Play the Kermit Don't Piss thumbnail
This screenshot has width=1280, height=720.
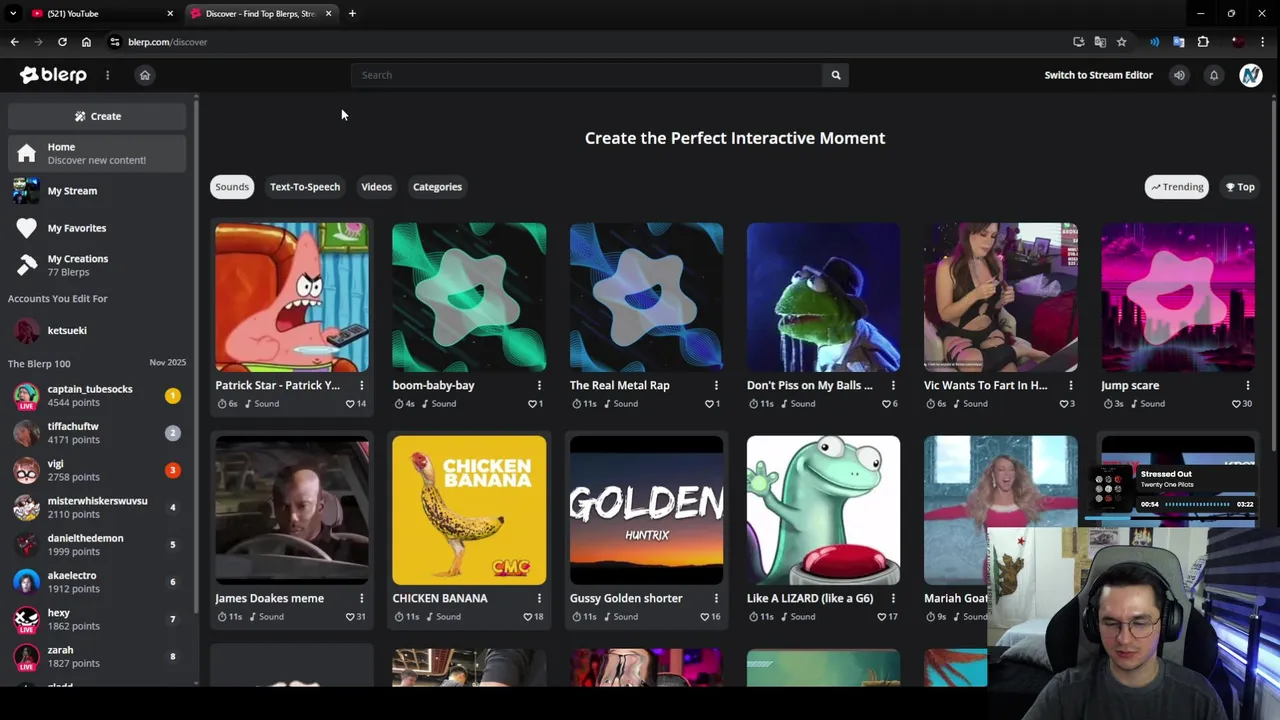click(823, 297)
